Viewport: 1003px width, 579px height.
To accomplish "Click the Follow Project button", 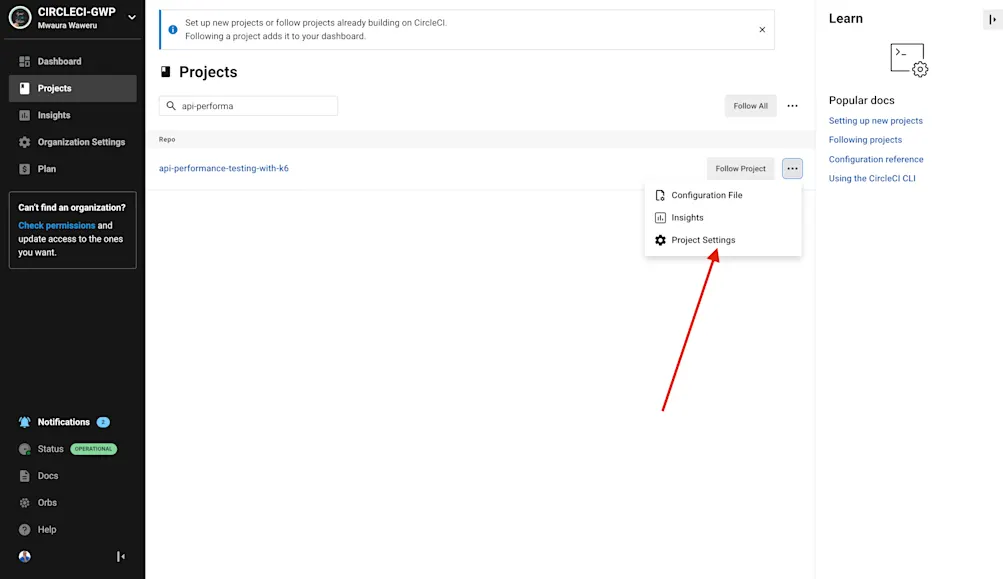I will click(x=740, y=169).
